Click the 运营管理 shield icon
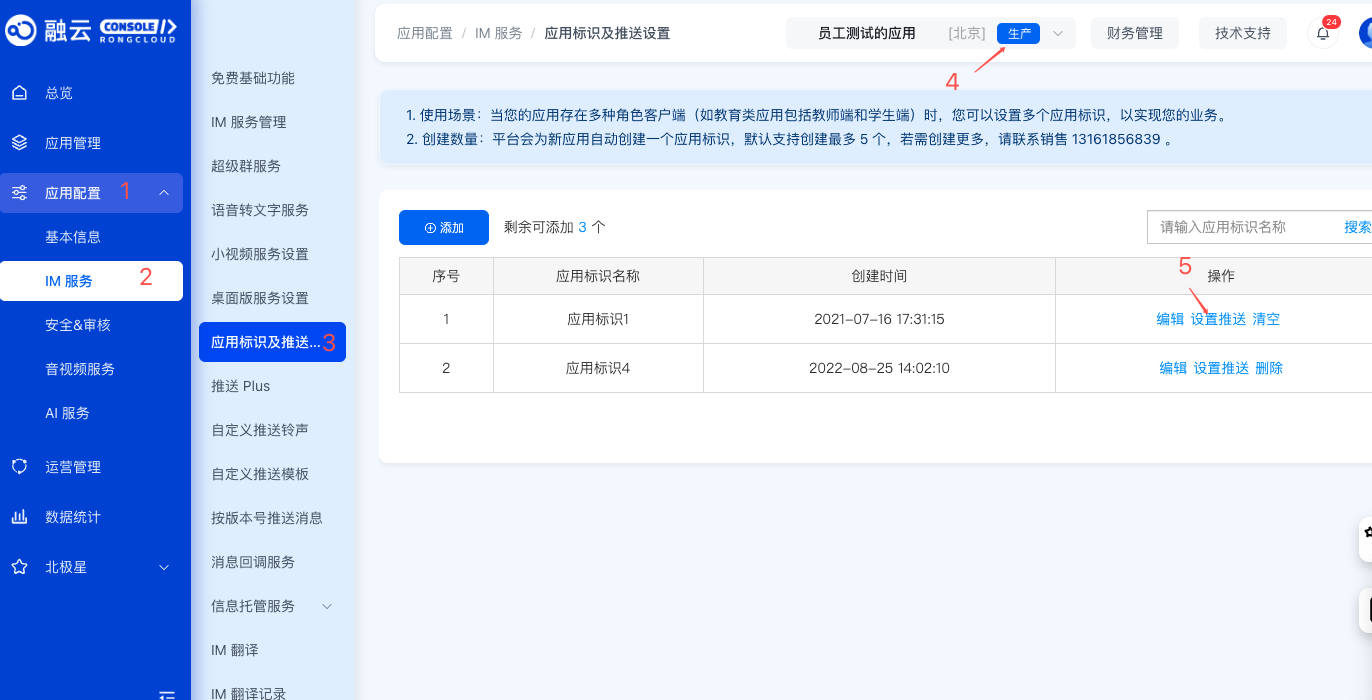1372x700 pixels. 19,467
